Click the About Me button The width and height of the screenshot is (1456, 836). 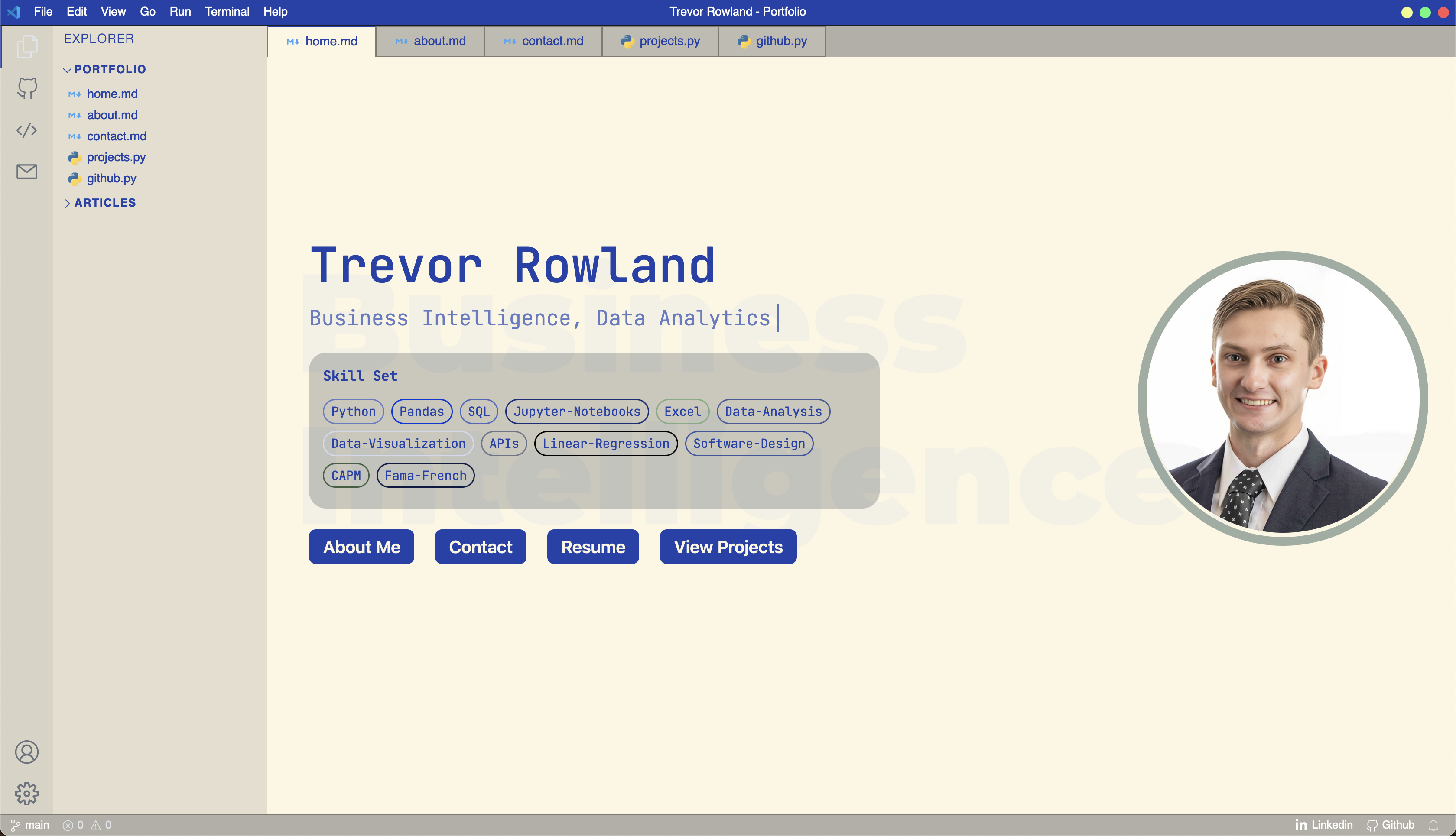click(x=361, y=546)
